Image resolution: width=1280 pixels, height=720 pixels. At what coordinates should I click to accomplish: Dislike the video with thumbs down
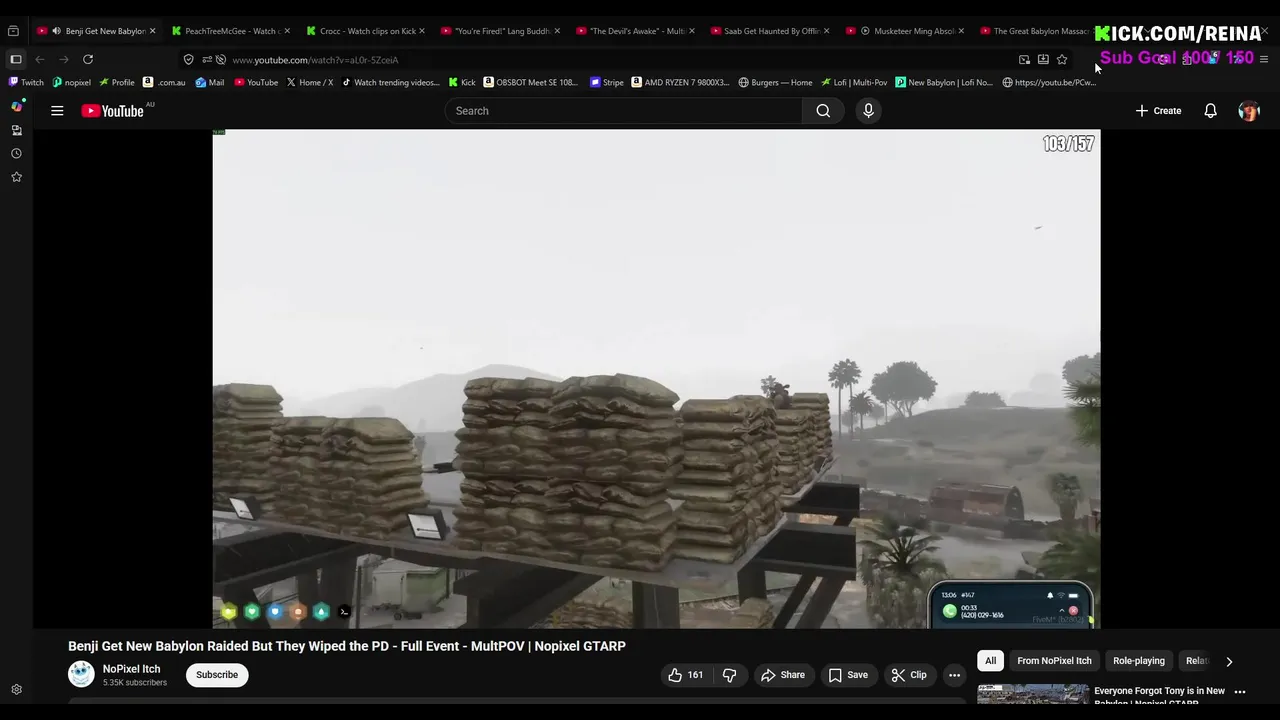(729, 675)
